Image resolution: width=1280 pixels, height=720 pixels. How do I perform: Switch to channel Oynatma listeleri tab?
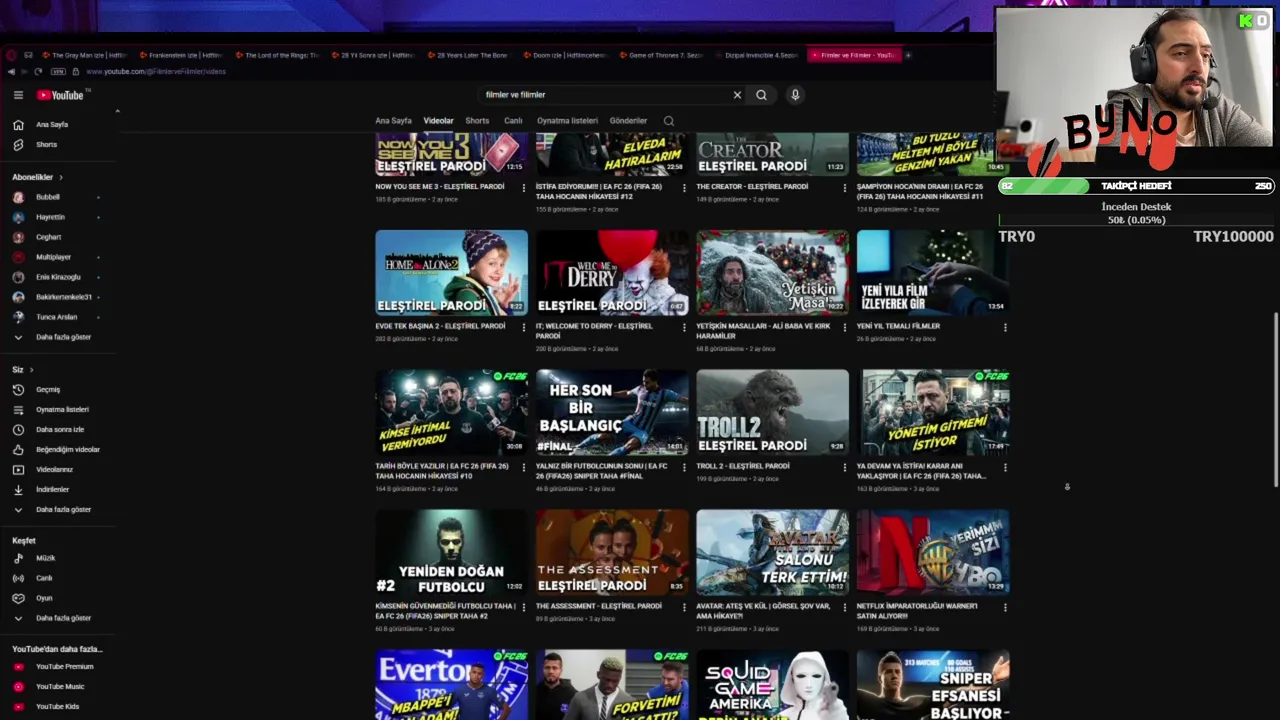567,121
